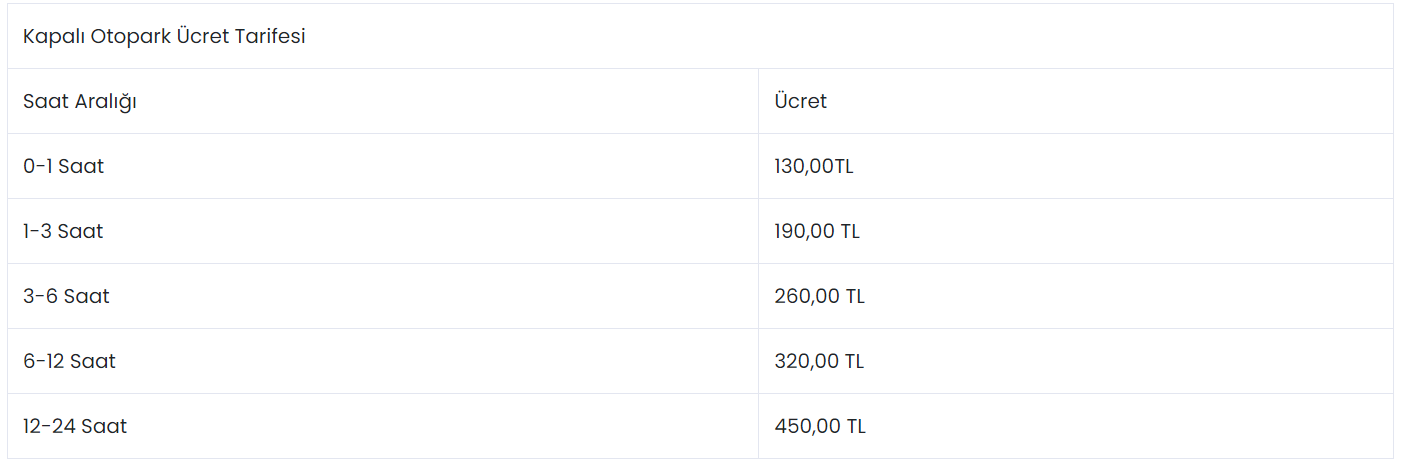Click the 130,00TL price cell
Viewport: 1401px width, 466px height.
click(x=814, y=166)
